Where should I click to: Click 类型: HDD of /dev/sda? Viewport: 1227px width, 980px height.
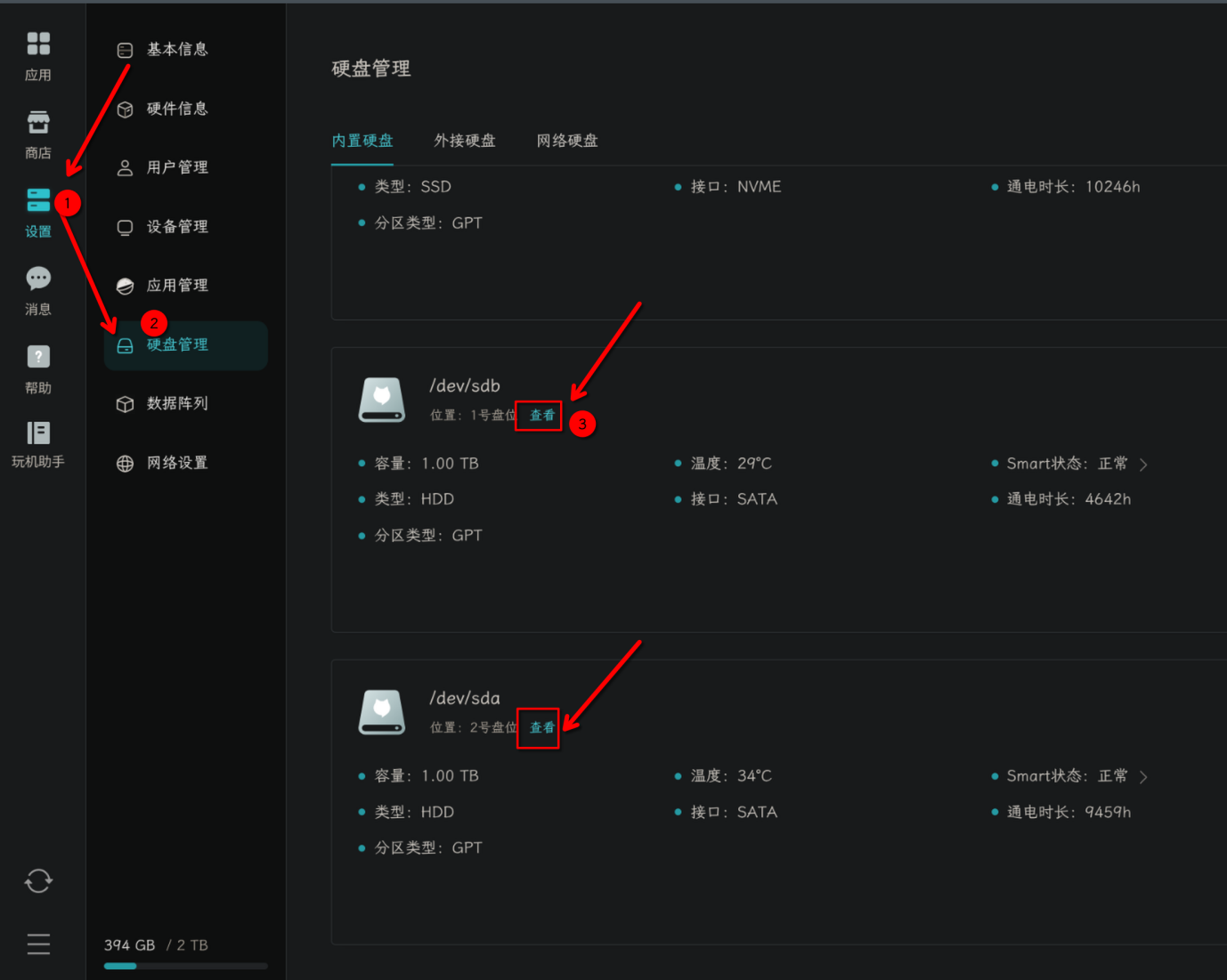pyautogui.click(x=414, y=812)
